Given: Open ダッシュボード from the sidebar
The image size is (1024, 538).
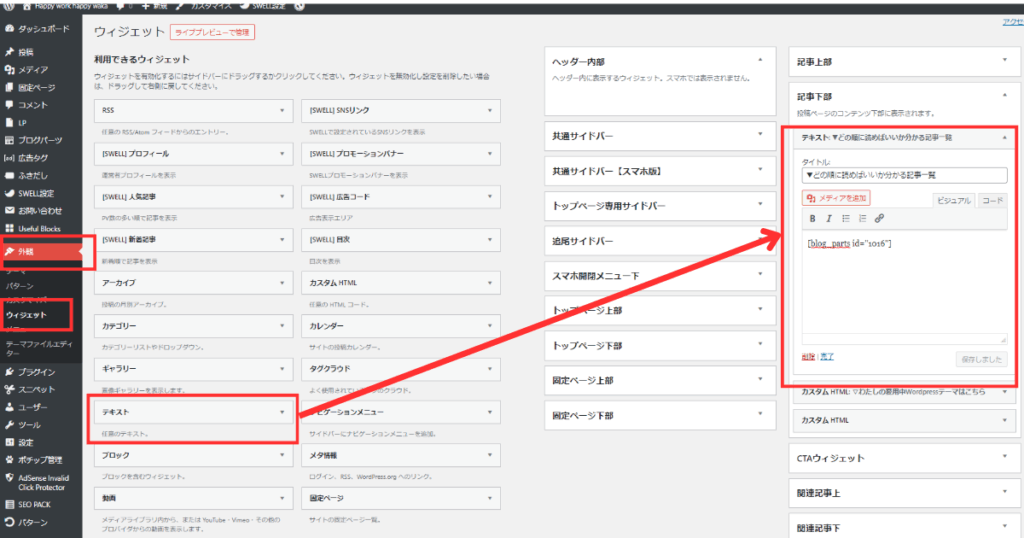Looking at the screenshot, I should point(42,29).
